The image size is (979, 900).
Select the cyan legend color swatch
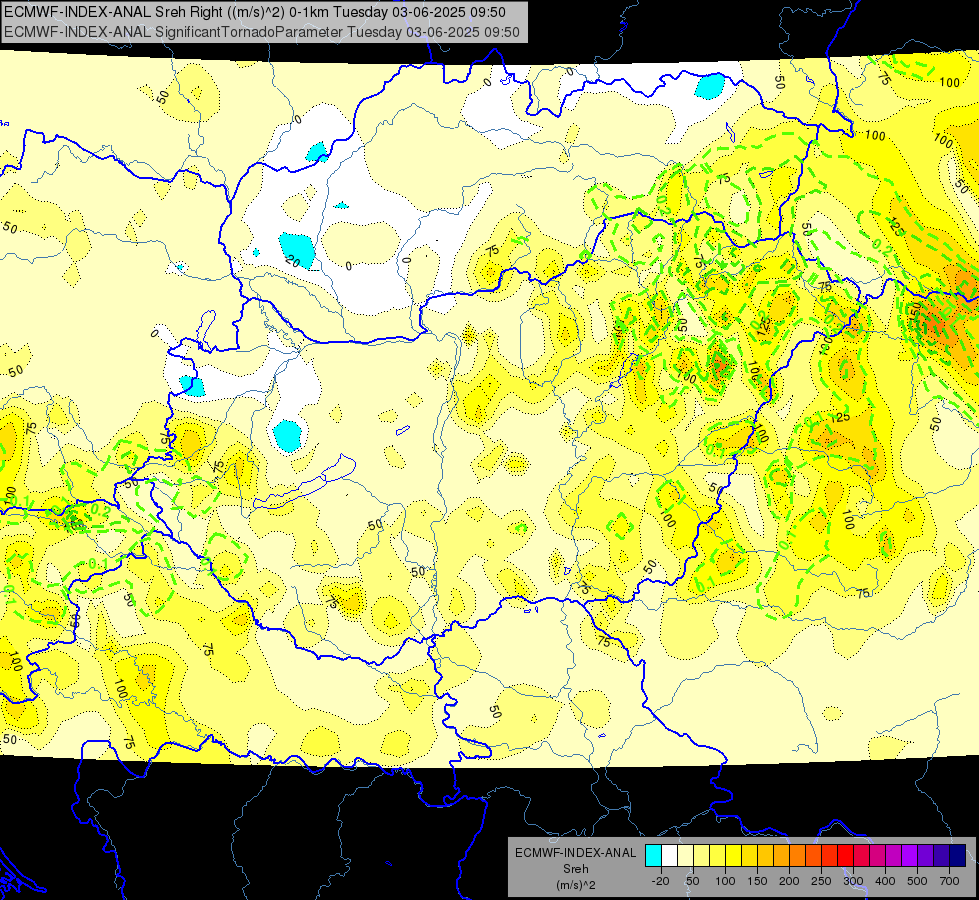654,856
